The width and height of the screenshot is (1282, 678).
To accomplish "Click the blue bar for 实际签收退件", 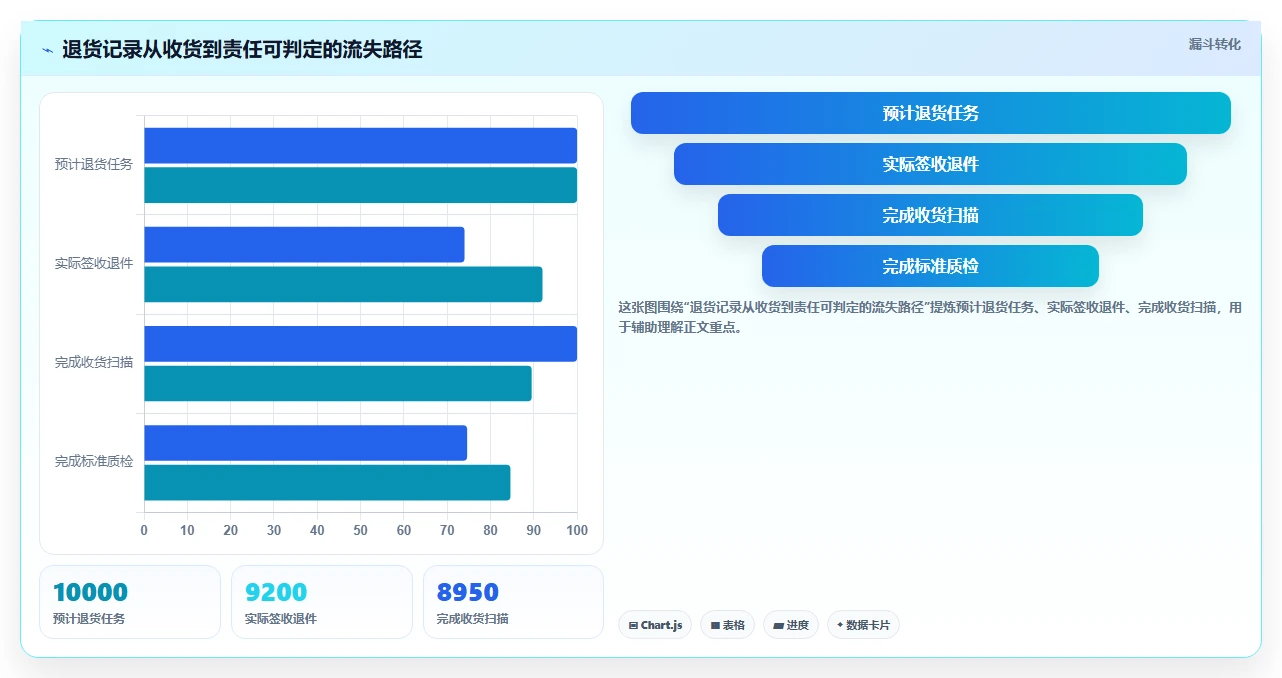I will [x=304, y=244].
